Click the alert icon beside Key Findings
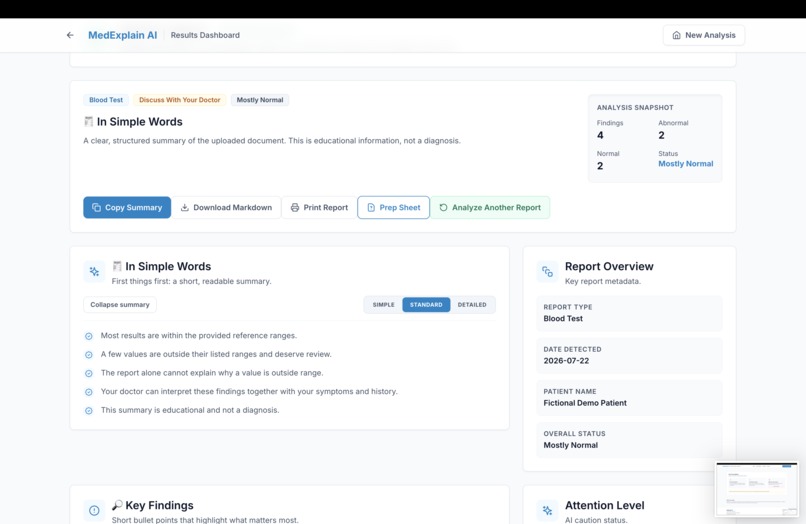 pos(94,510)
